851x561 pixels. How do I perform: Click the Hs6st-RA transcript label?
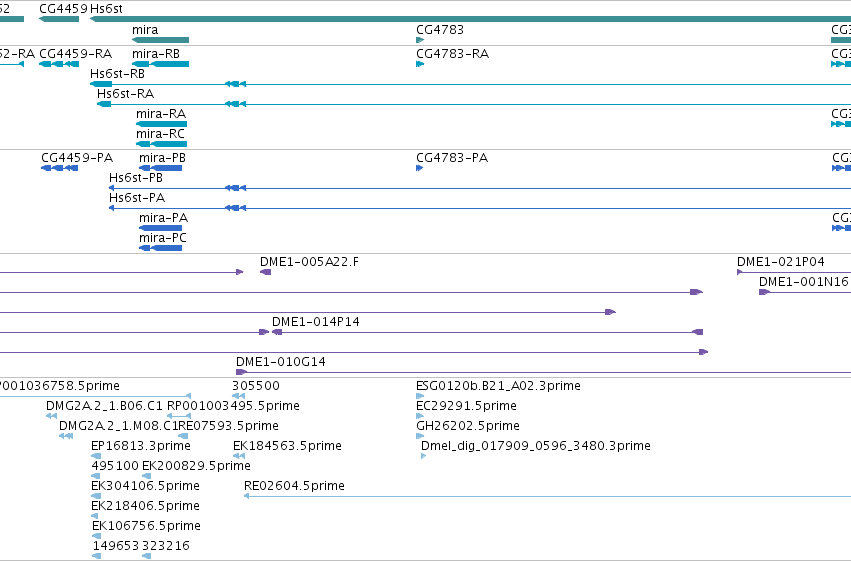pos(125,94)
